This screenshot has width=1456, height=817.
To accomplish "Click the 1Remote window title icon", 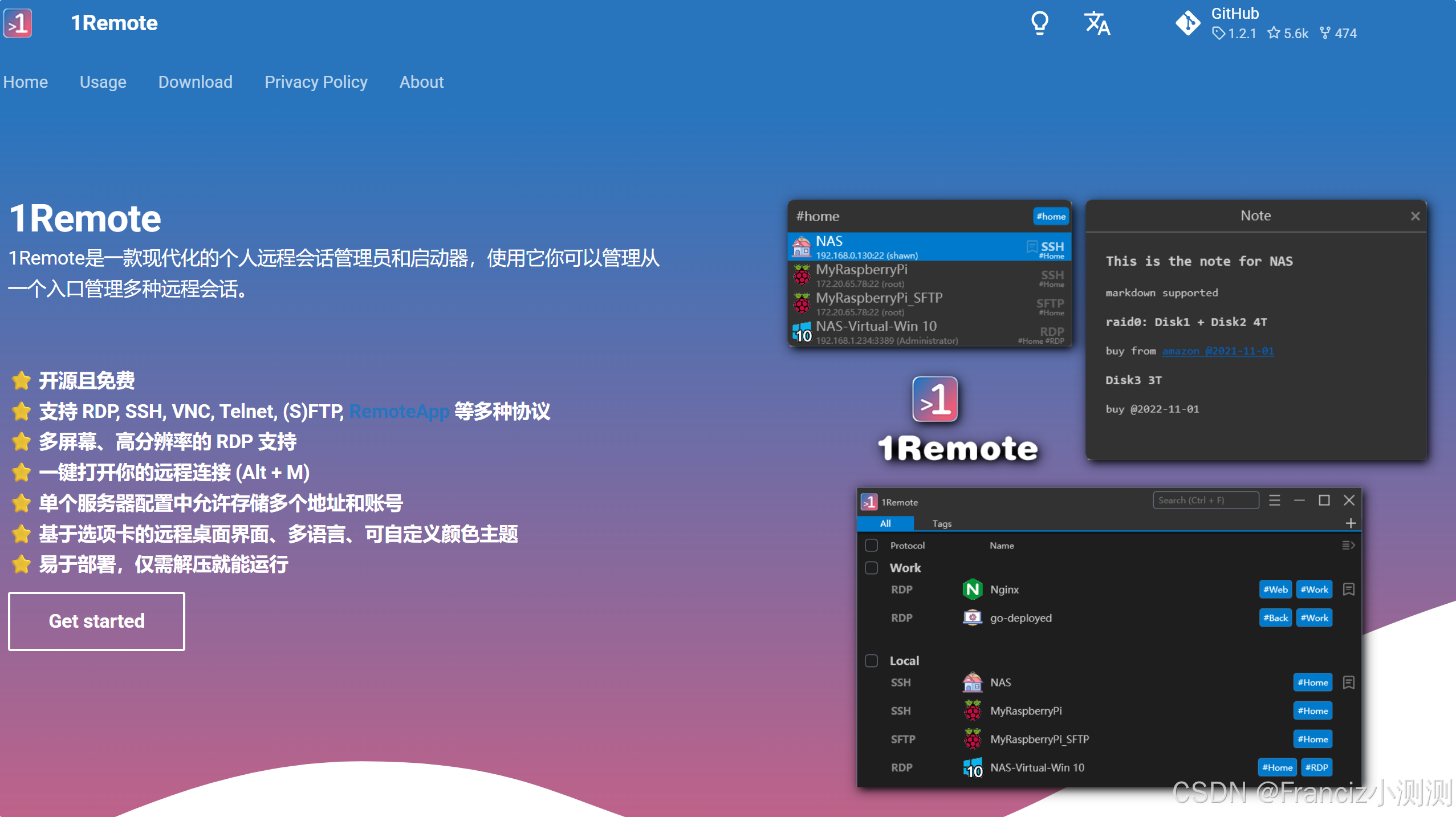I will (869, 502).
